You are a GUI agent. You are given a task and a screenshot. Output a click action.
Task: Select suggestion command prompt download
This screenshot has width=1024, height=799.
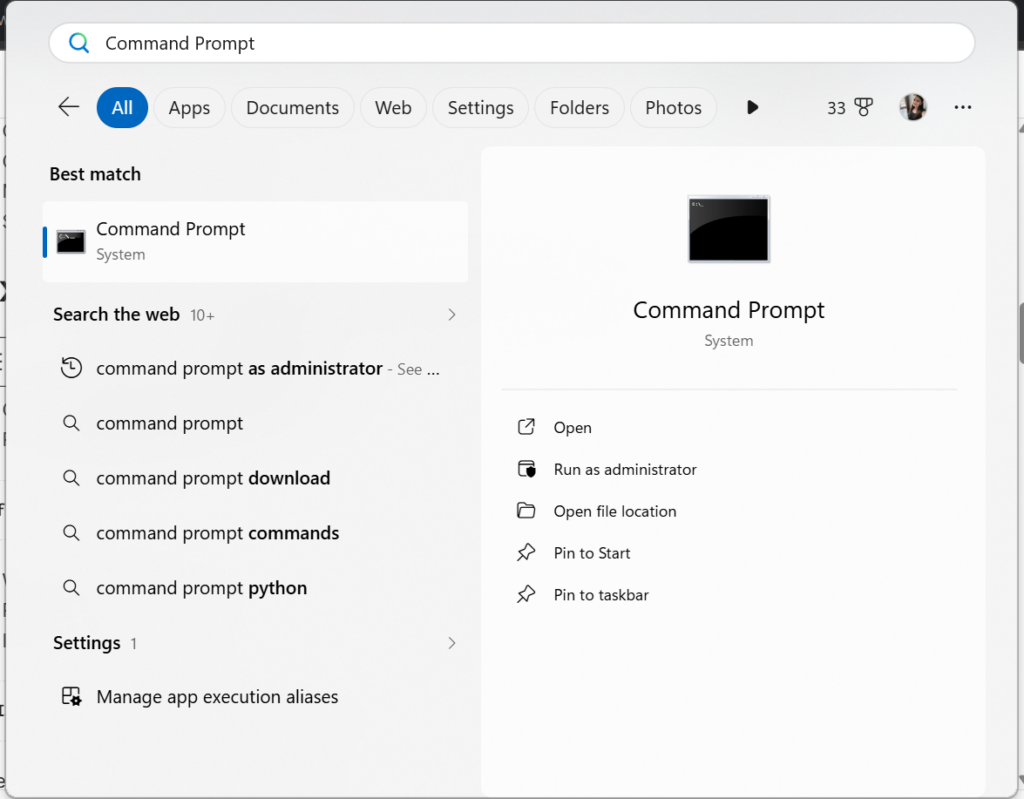[255, 478]
